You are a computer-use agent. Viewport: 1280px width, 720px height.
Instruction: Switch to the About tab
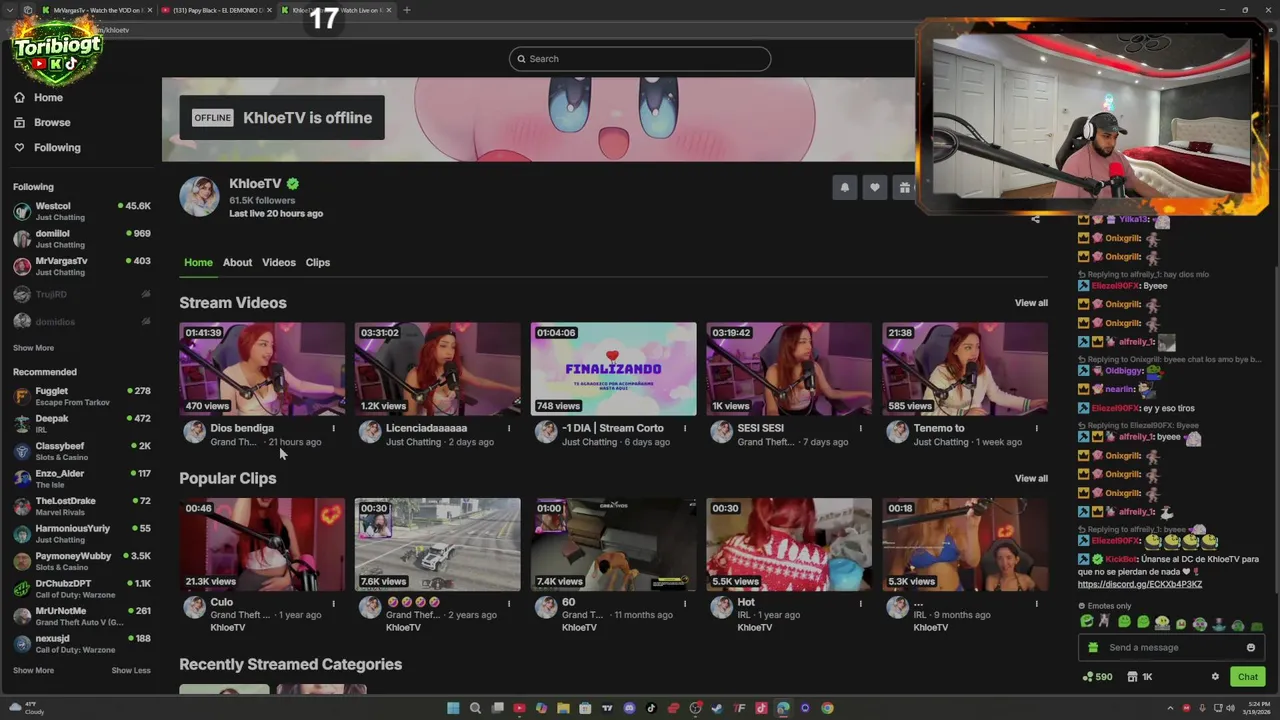(237, 262)
